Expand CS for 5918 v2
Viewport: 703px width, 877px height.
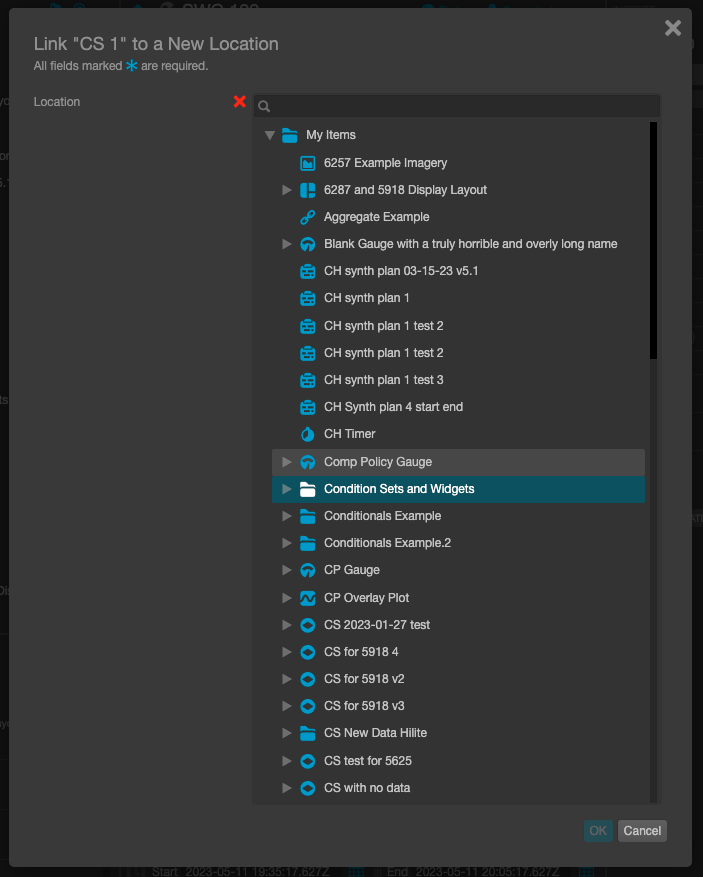click(287, 679)
